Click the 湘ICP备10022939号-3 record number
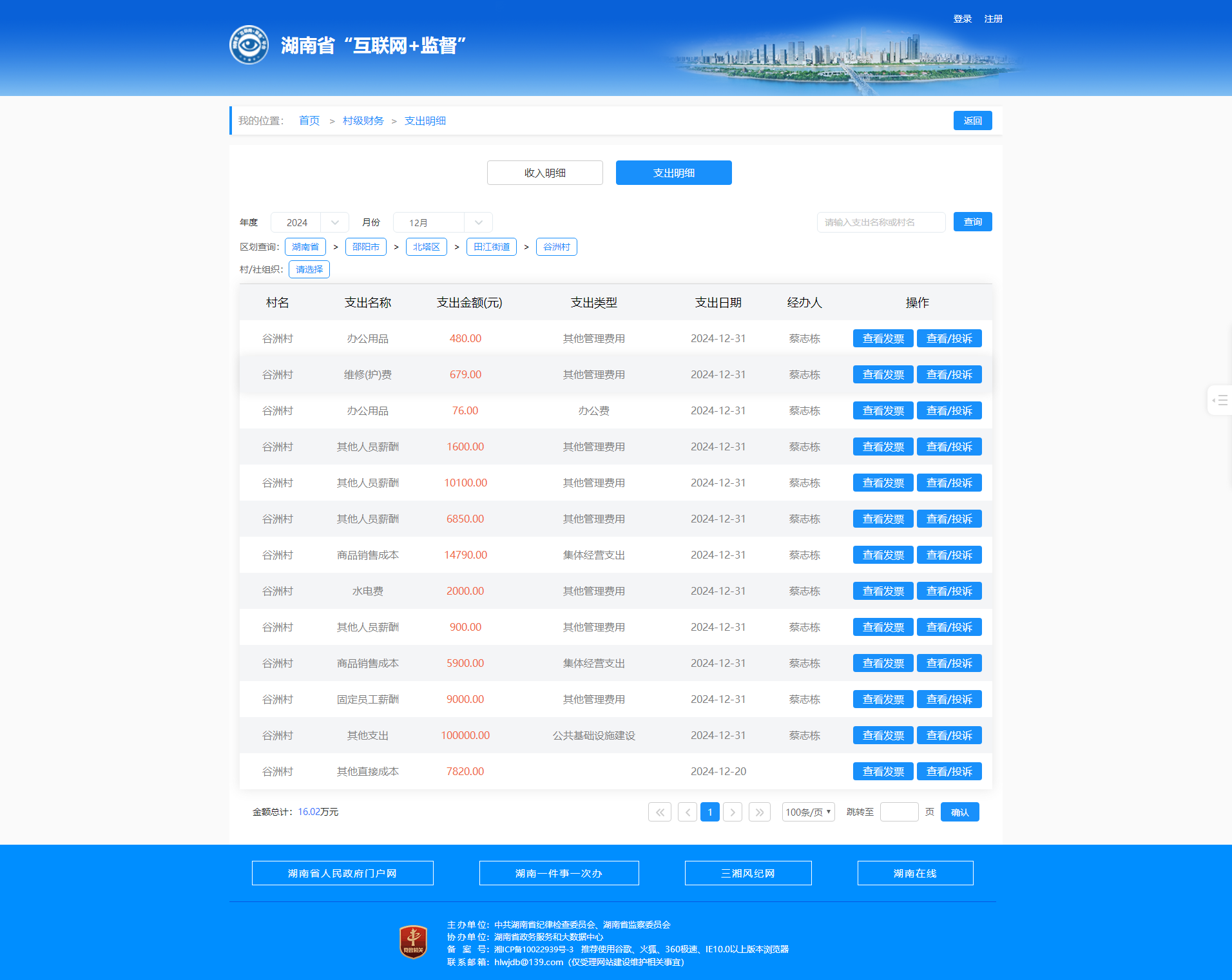Viewport: 1232px width, 980px height. pyautogui.click(x=534, y=949)
